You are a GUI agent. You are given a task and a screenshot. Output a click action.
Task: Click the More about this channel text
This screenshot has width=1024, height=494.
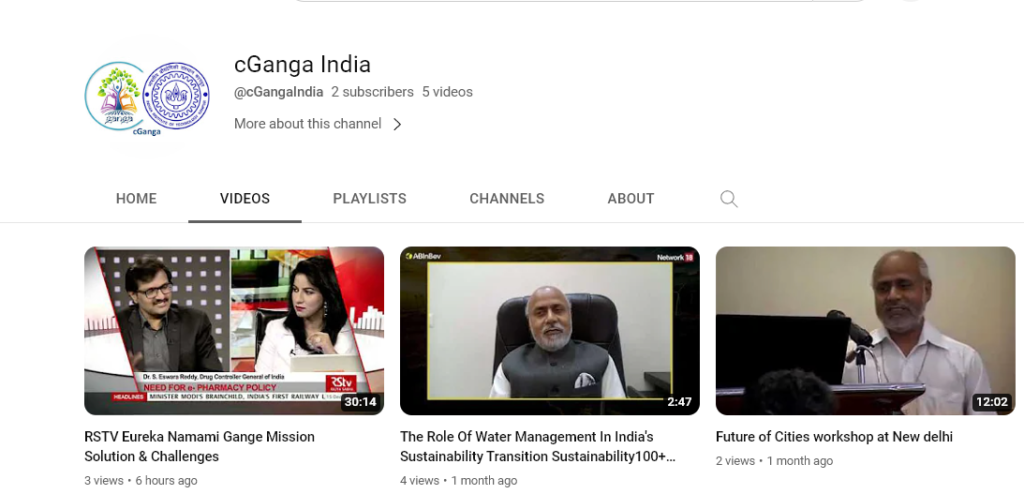tap(307, 124)
